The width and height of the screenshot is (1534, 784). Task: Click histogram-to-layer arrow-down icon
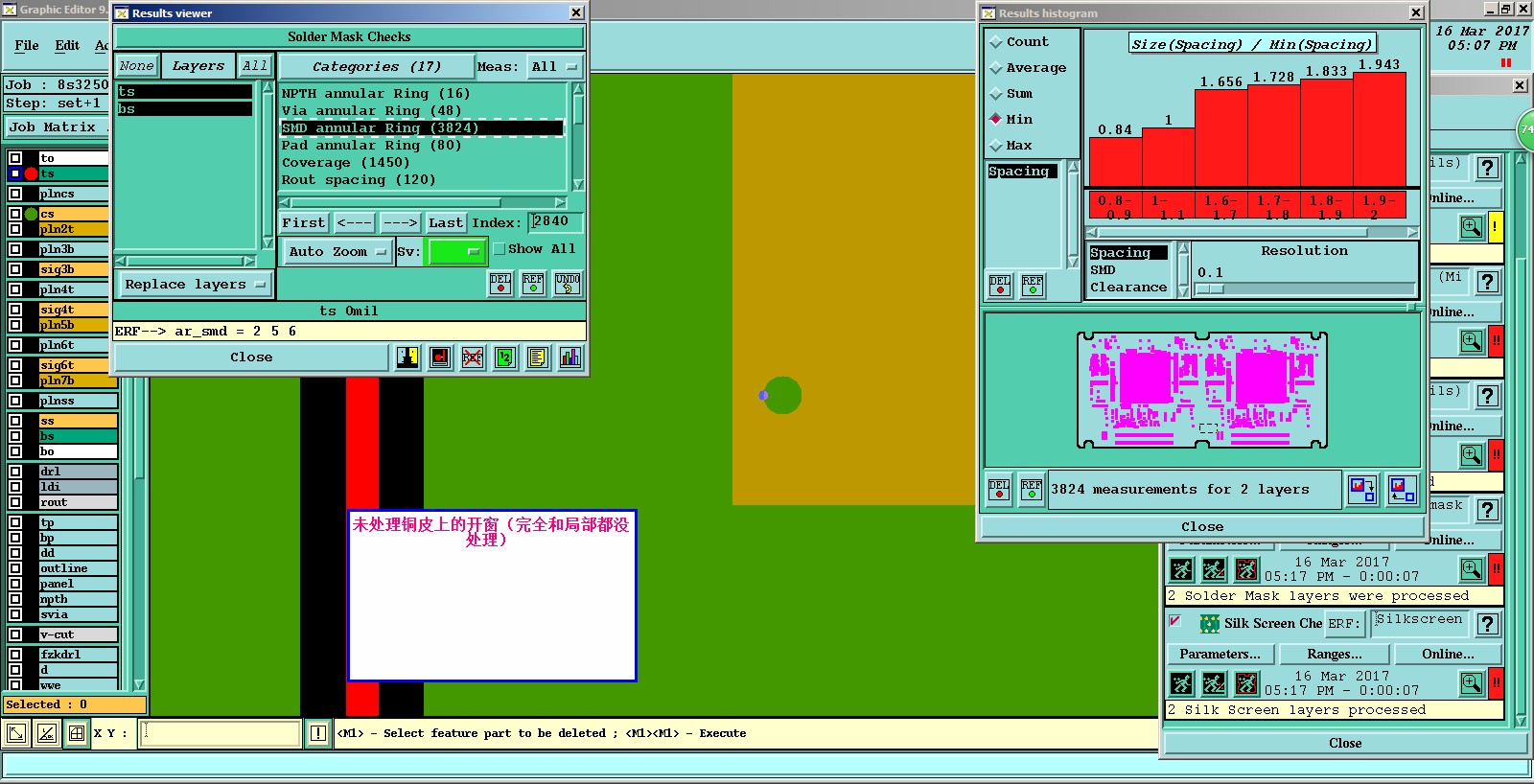pos(1362,490)
